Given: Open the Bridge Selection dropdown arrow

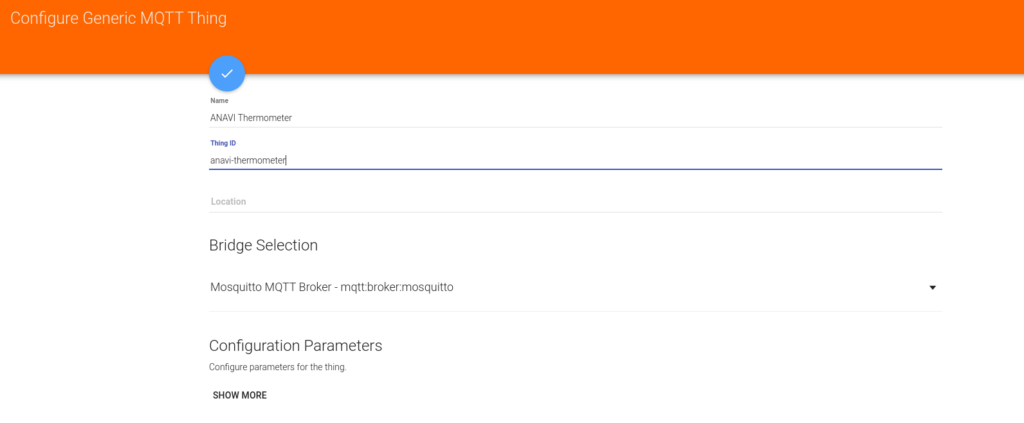Looking at the screenshot, I should (933, 287).
